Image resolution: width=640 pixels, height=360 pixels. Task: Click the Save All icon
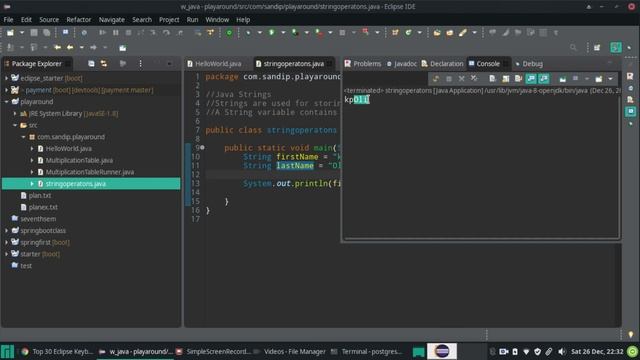(47, 33)
